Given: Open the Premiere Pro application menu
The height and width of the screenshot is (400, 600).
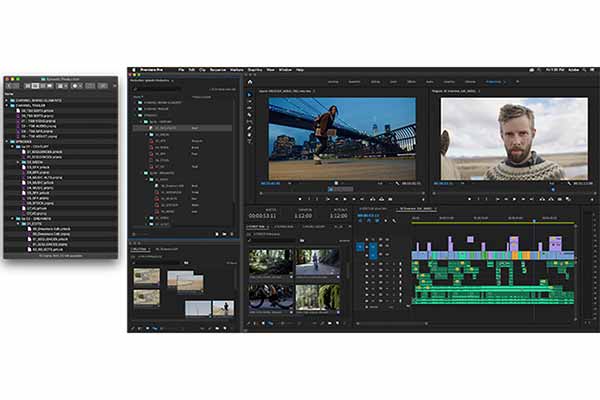Looking at the screenshot, I should click(x=151, y=70).
